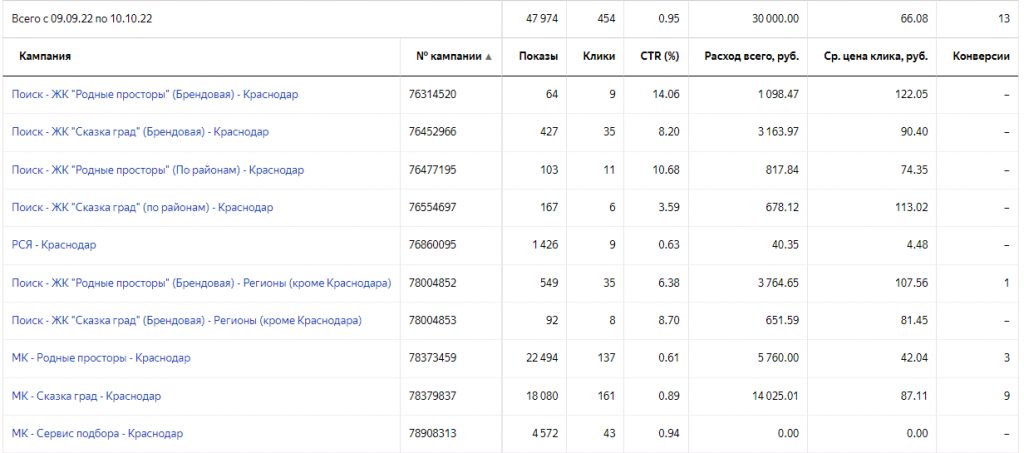Select impressions value 22 494
Viewport: 1024px width, 453px height.
point(542,358)
